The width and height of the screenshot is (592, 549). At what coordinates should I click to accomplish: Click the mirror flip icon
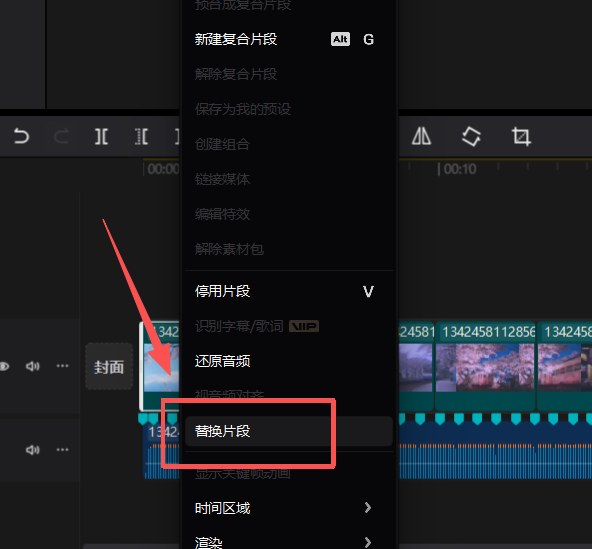click(x=421, y=136)
